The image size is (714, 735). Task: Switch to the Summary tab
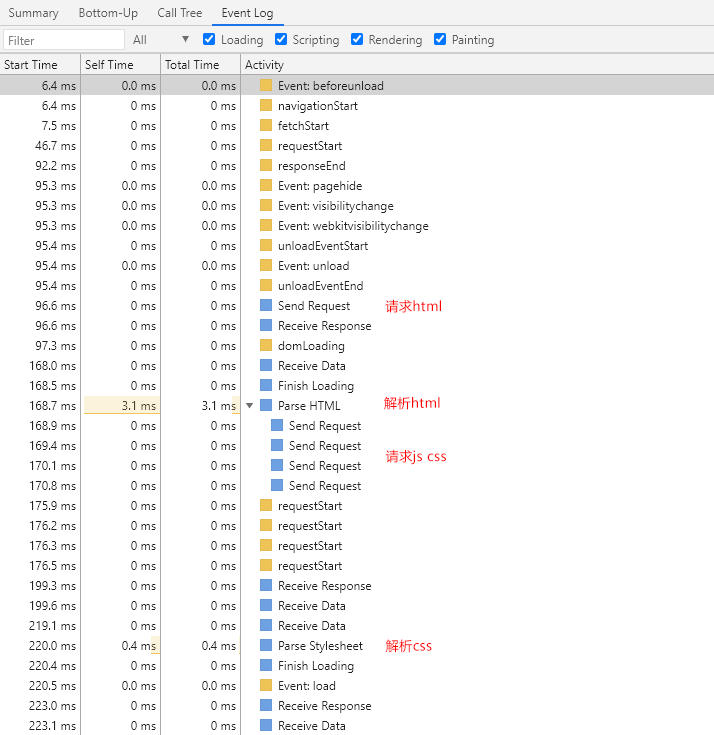34,13
